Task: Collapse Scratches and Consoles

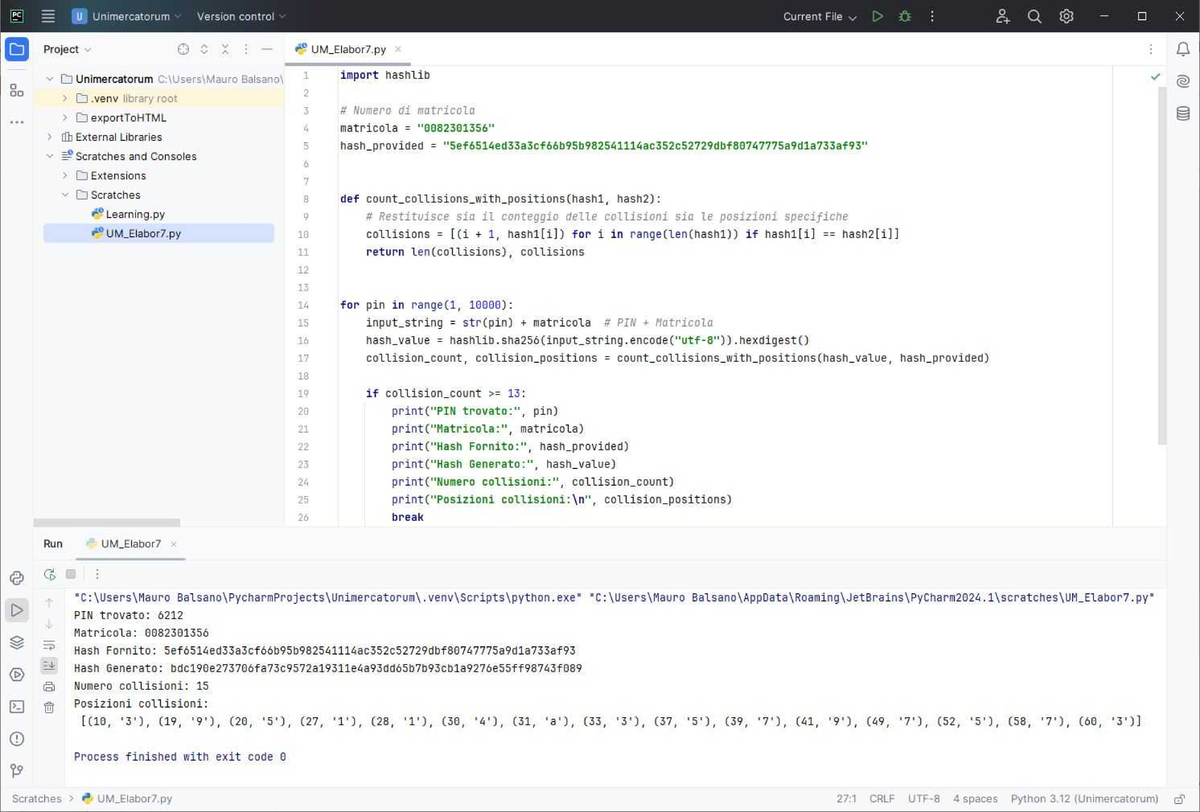Action: coord(49,156)
